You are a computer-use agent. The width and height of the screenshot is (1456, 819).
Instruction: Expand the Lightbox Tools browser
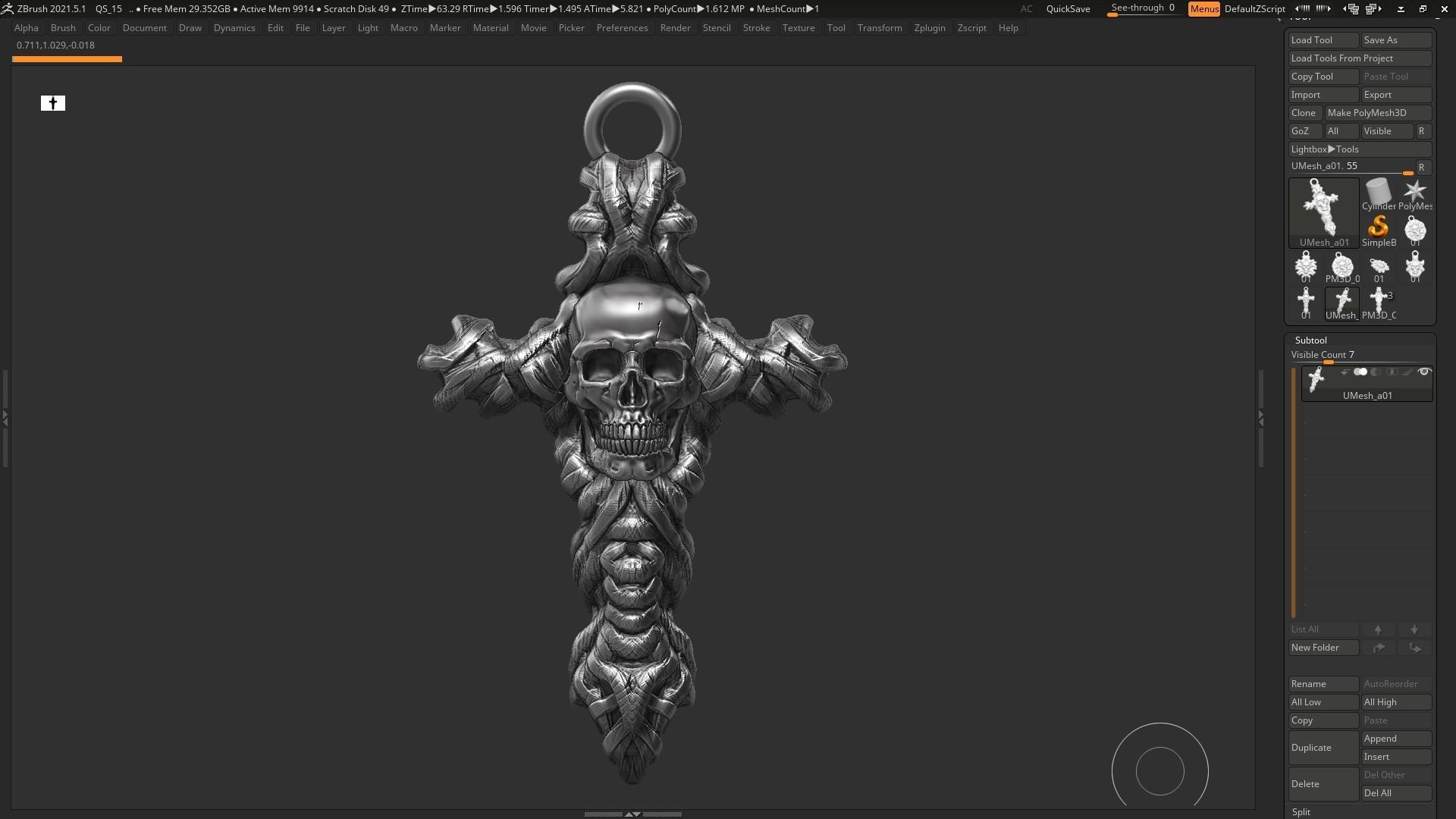(1360, 149)
